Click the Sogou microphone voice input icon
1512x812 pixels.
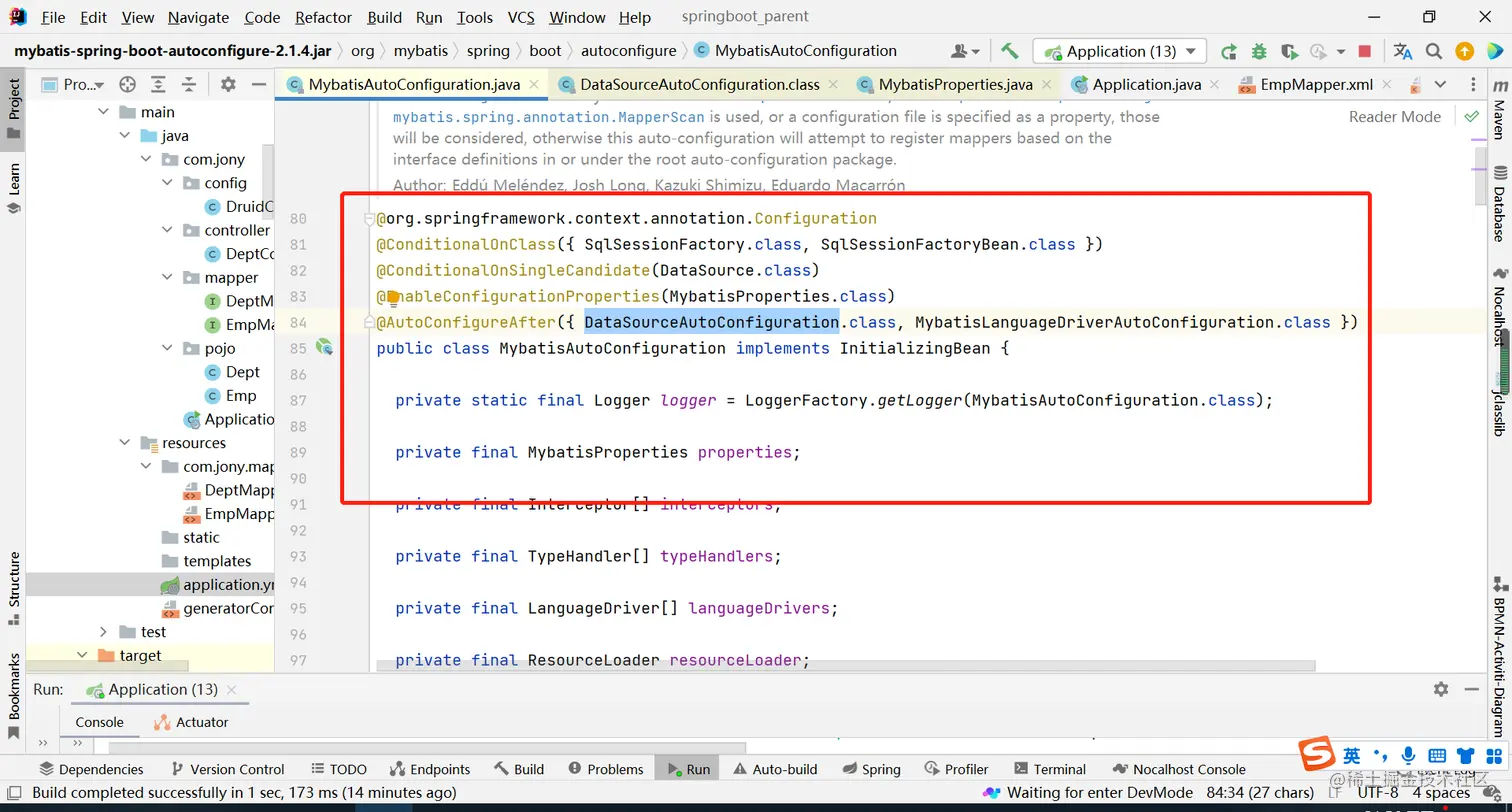[1409, 756]
